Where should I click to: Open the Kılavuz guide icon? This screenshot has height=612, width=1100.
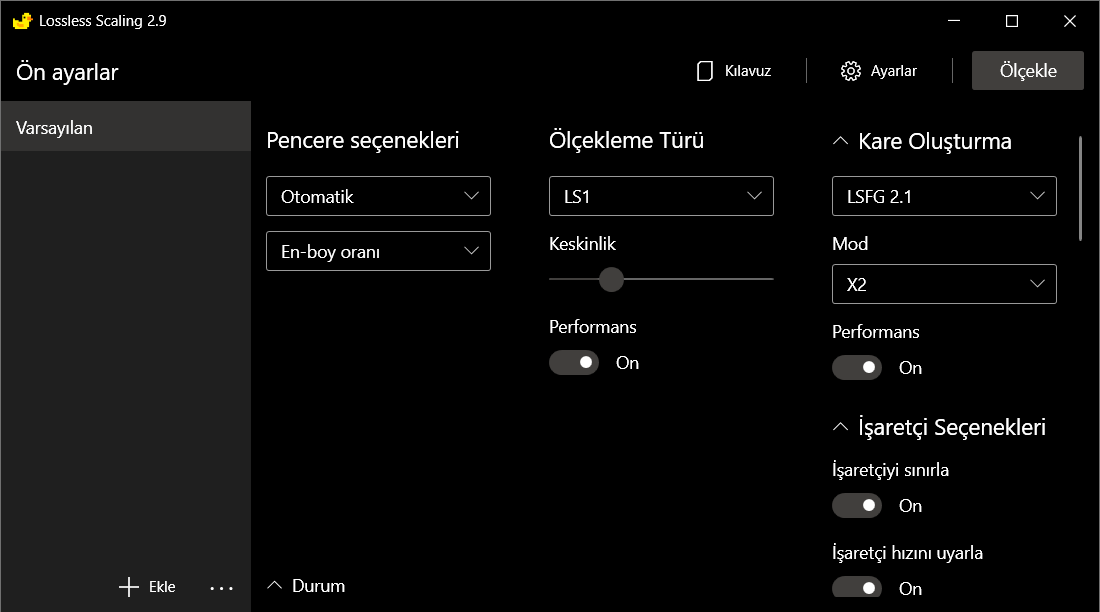pos(705,71)
